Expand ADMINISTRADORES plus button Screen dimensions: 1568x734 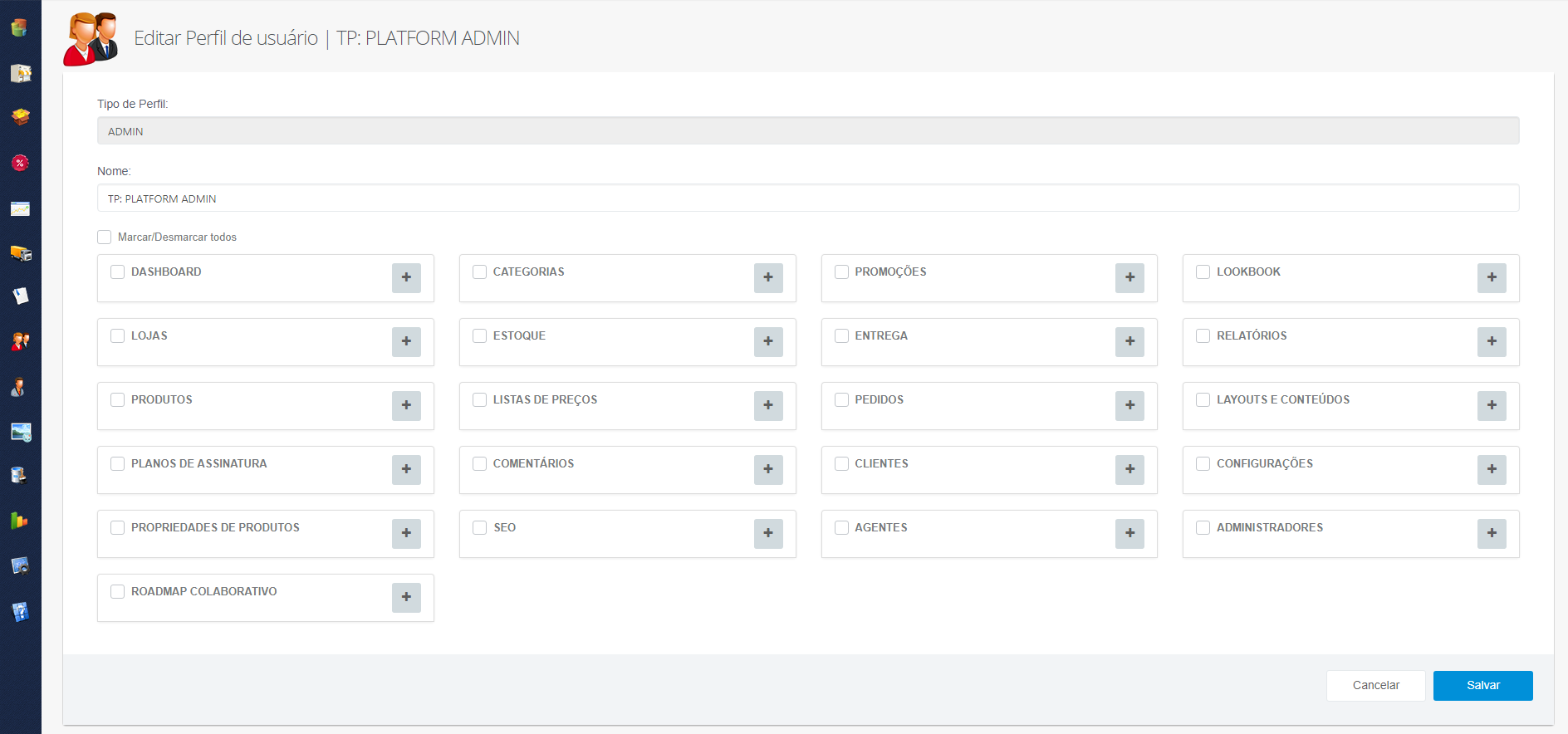tap(1492, 534)
